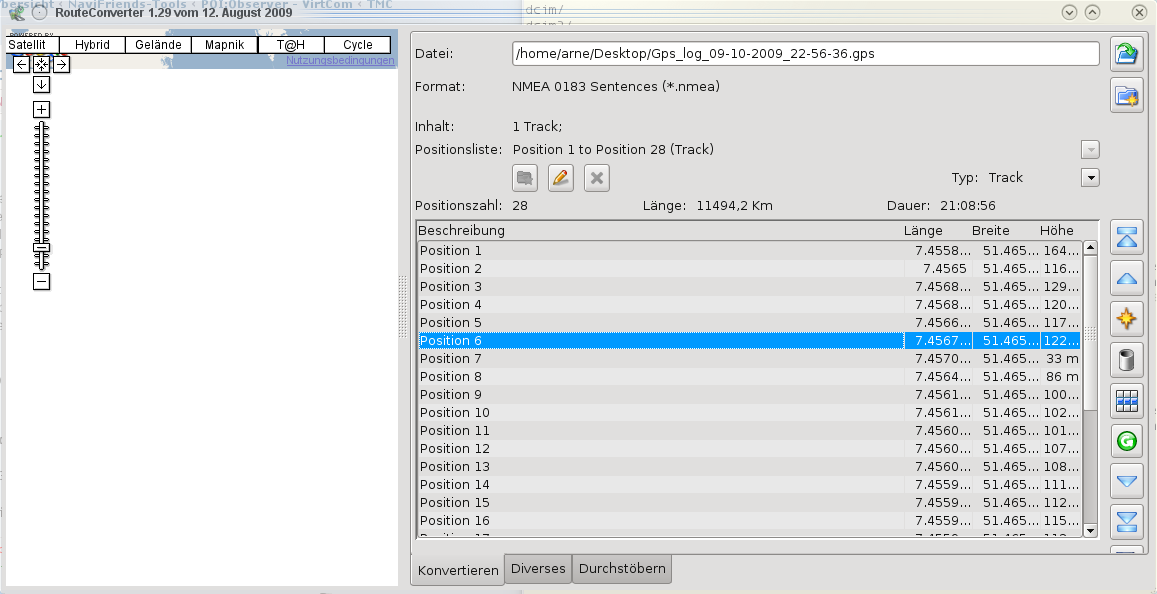Viewport: 1157px width, 594px height.
Task: Click the move position down arrow icon
Action: (x=1127, y=481)
